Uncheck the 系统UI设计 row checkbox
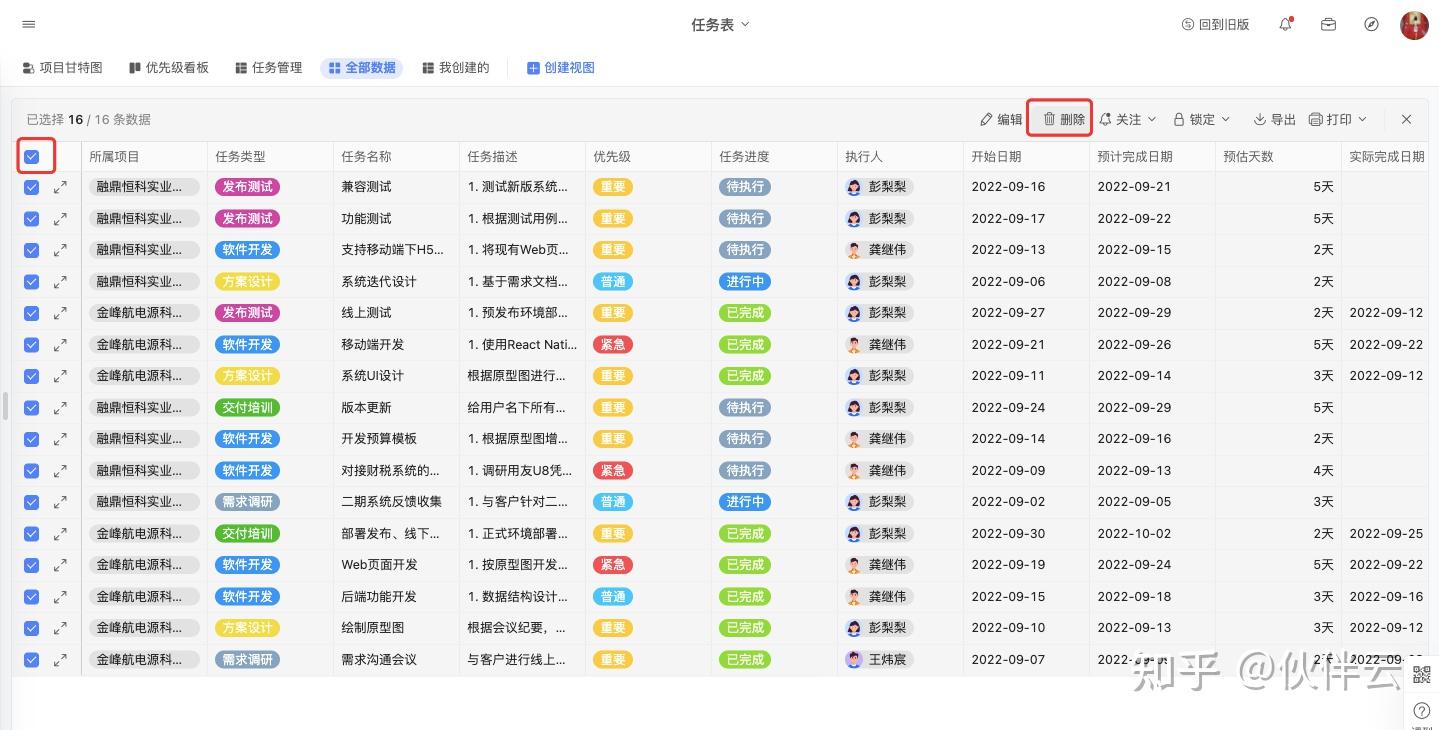 [31, 376]
